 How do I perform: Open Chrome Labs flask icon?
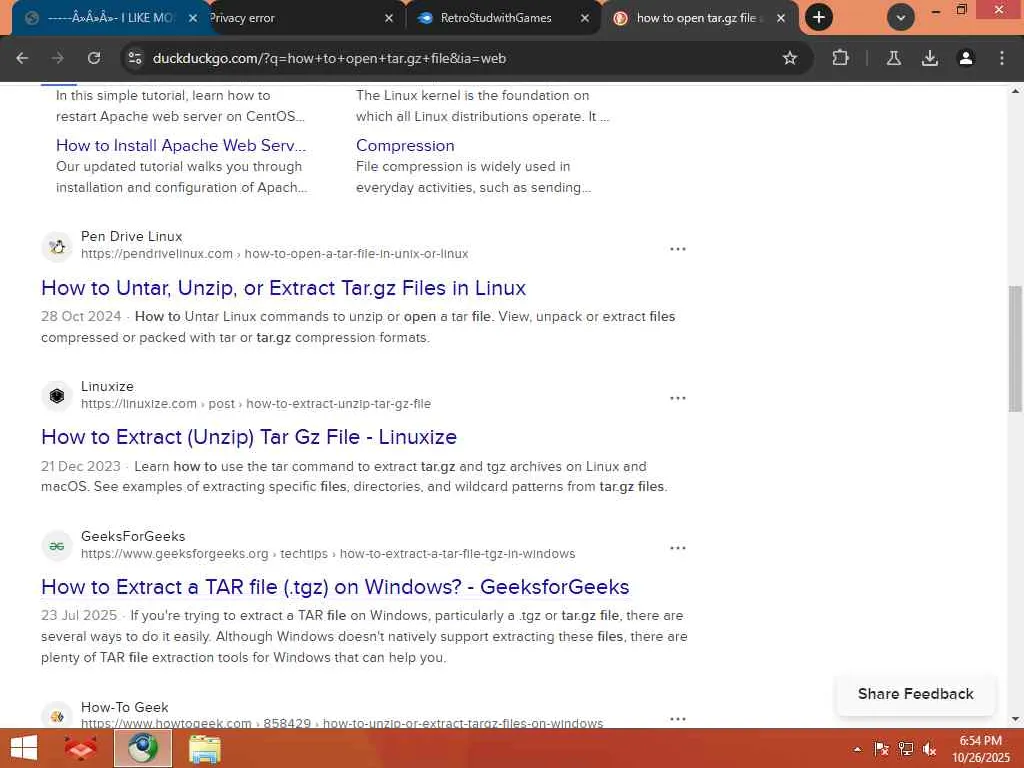(894, 58)
